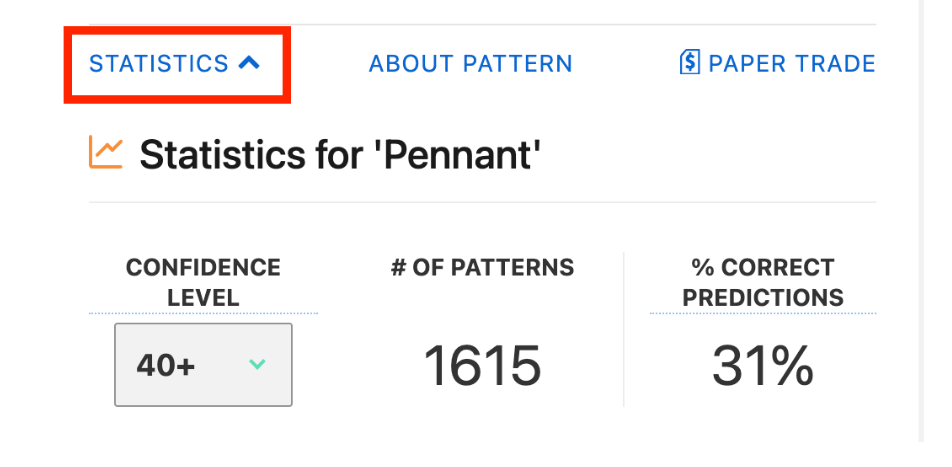Switch to the ABOUT PATTERN tab
952x467 pixels.
pos(471,63)
